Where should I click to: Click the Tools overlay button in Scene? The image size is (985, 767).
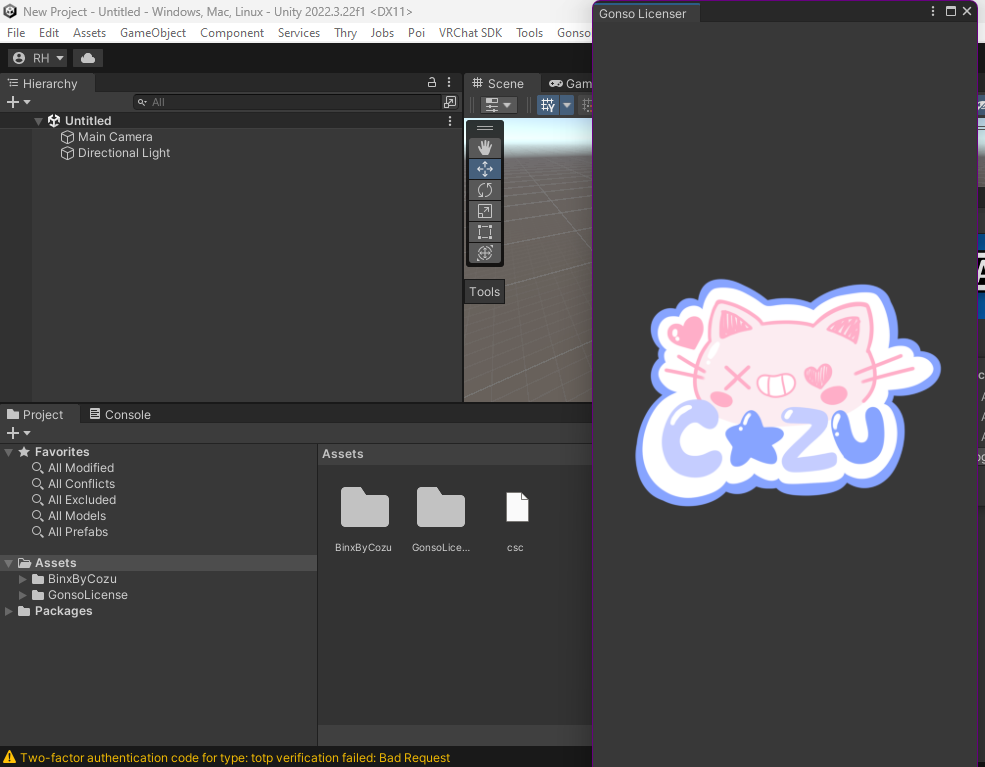(x=484, y=291)
